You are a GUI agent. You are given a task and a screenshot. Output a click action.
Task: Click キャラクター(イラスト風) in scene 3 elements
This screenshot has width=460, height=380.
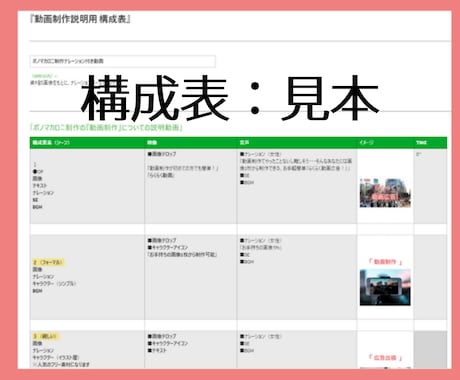pos(56,358)
